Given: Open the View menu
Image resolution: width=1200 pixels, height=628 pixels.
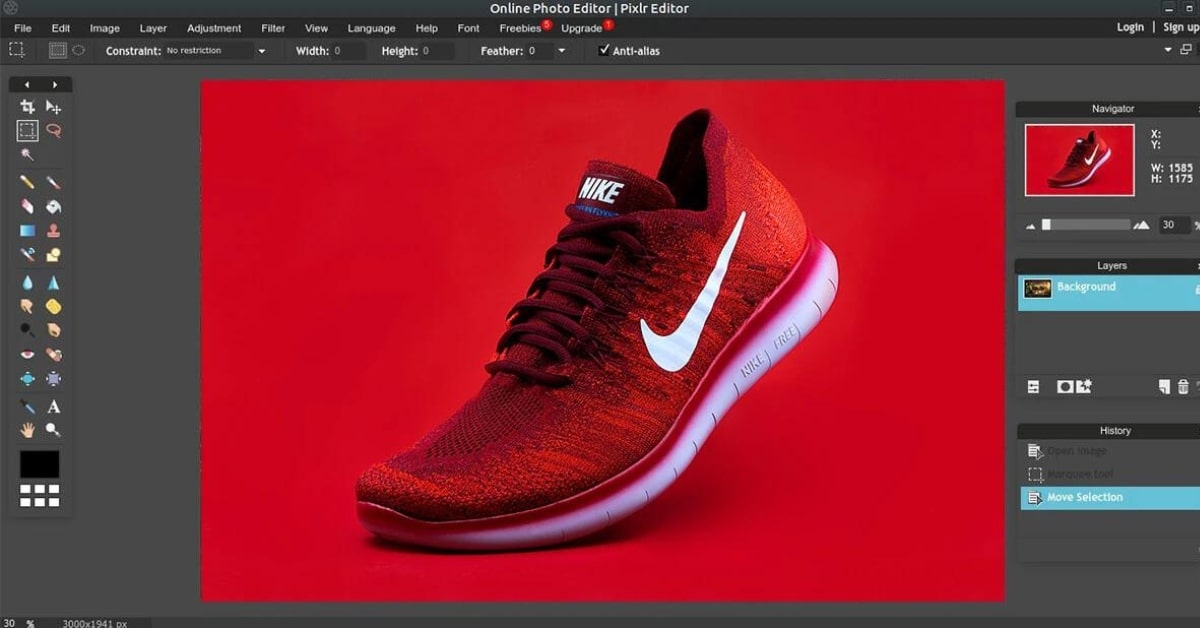Looking at the screenshot, I should click(316, 28).
